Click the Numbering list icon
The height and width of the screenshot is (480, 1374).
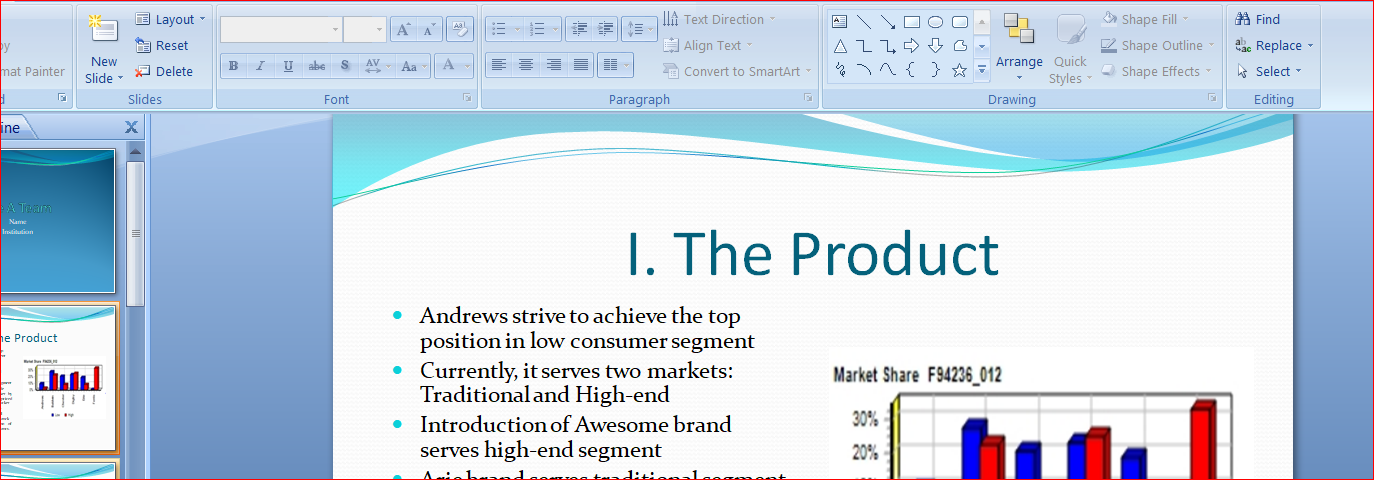tap(537, 29)
